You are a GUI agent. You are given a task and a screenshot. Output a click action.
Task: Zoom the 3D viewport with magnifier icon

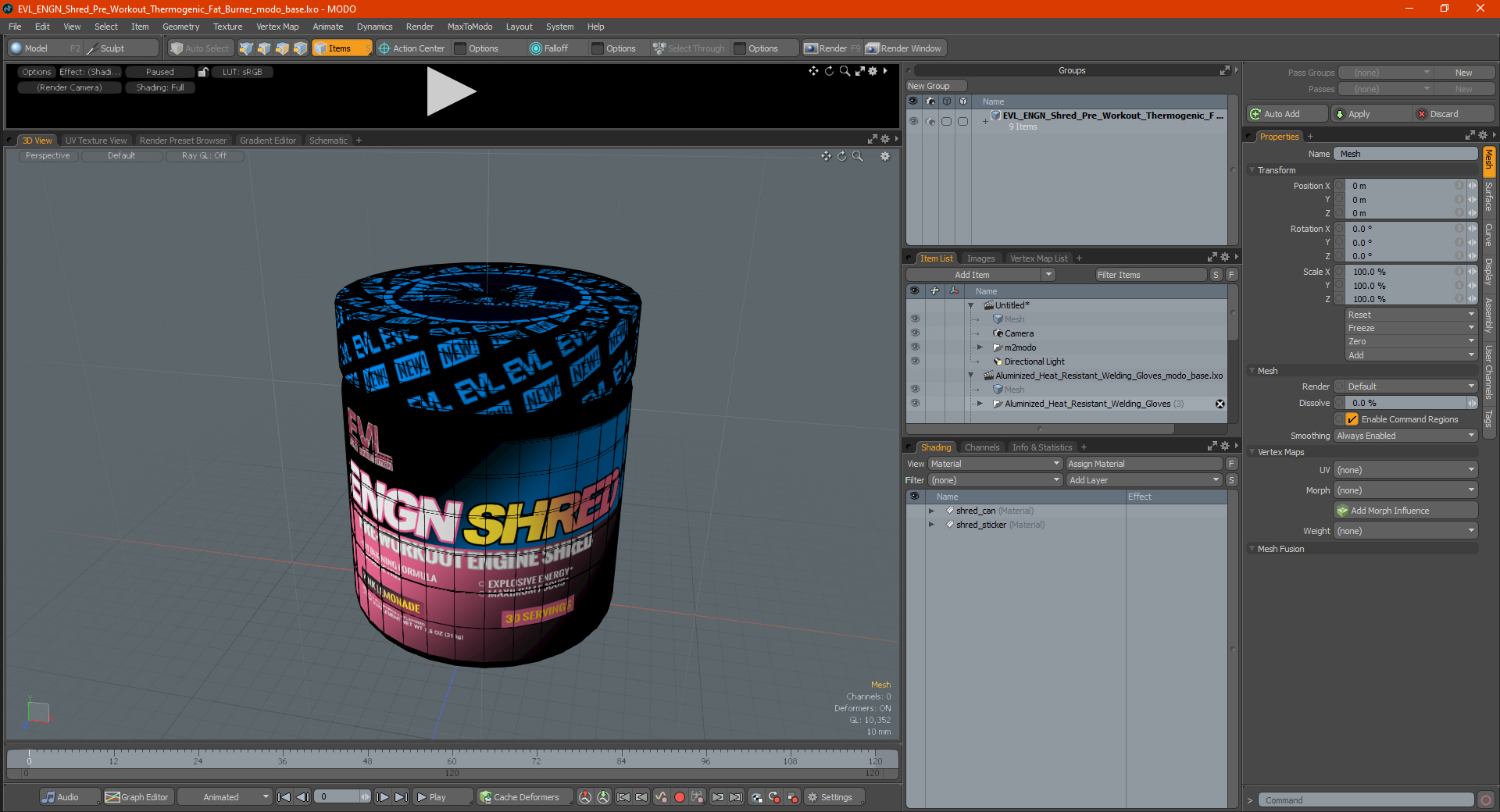(858, 156)
